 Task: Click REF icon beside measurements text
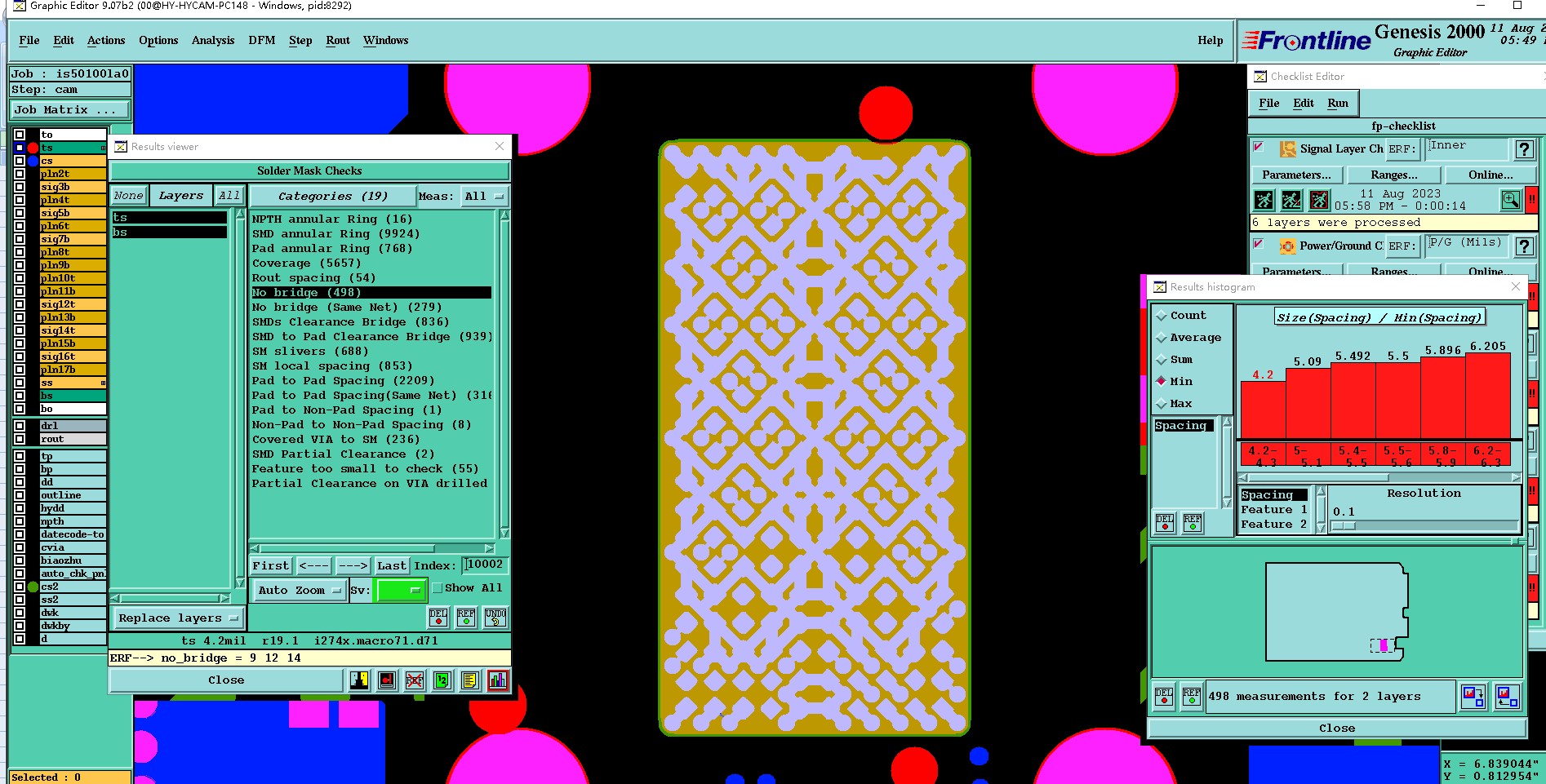(x=1192, y=696)
